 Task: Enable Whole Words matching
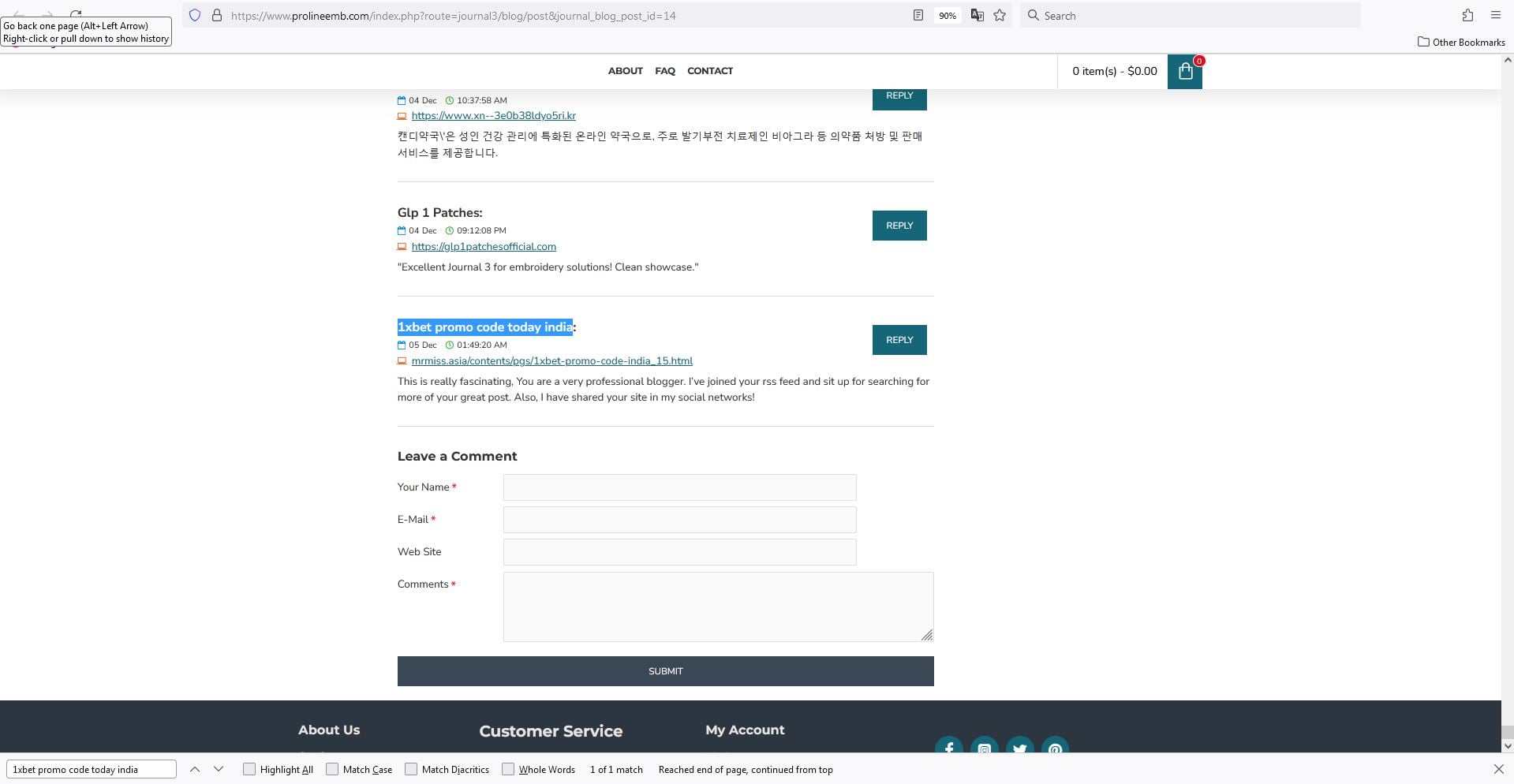(x=508, y=768)
